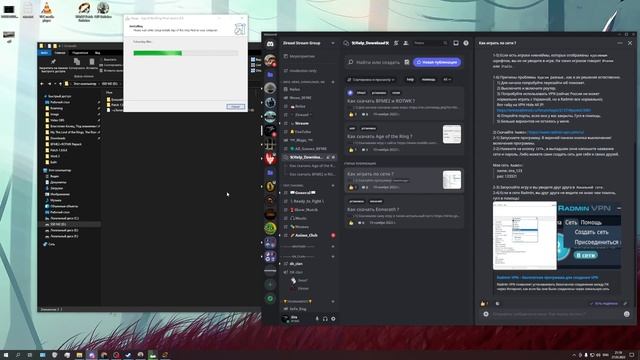This screenshot has width=640, height=360.
Task: Open post Как скачать BFME2 и ROTWK ?
Action: pos(381,101)
